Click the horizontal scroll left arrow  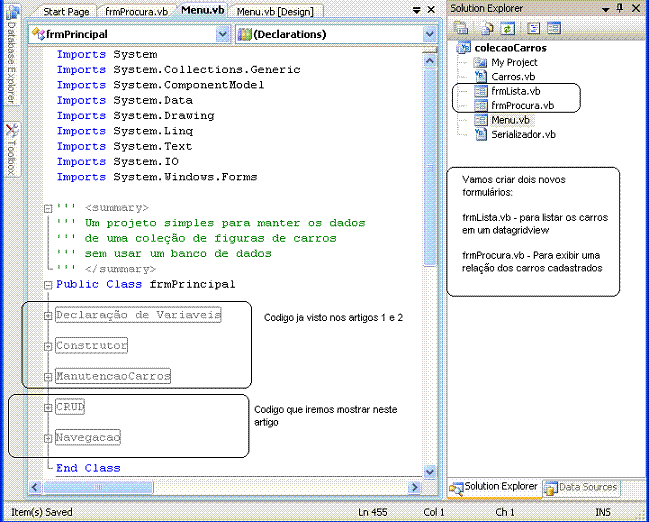click(x=35, y=487)
